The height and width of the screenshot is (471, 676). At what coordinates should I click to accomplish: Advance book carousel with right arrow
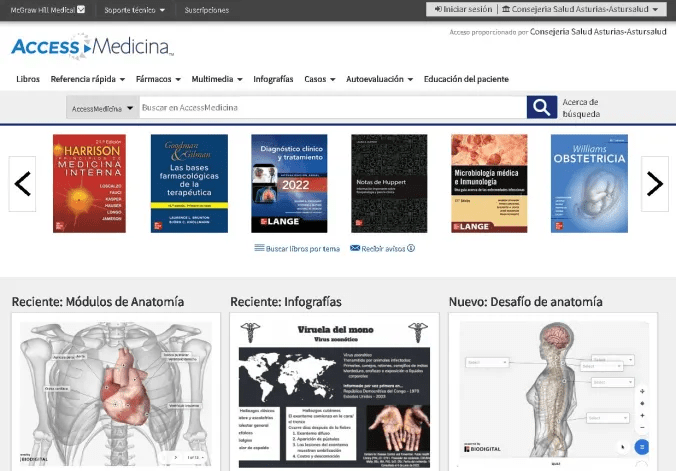coord(654,184)
